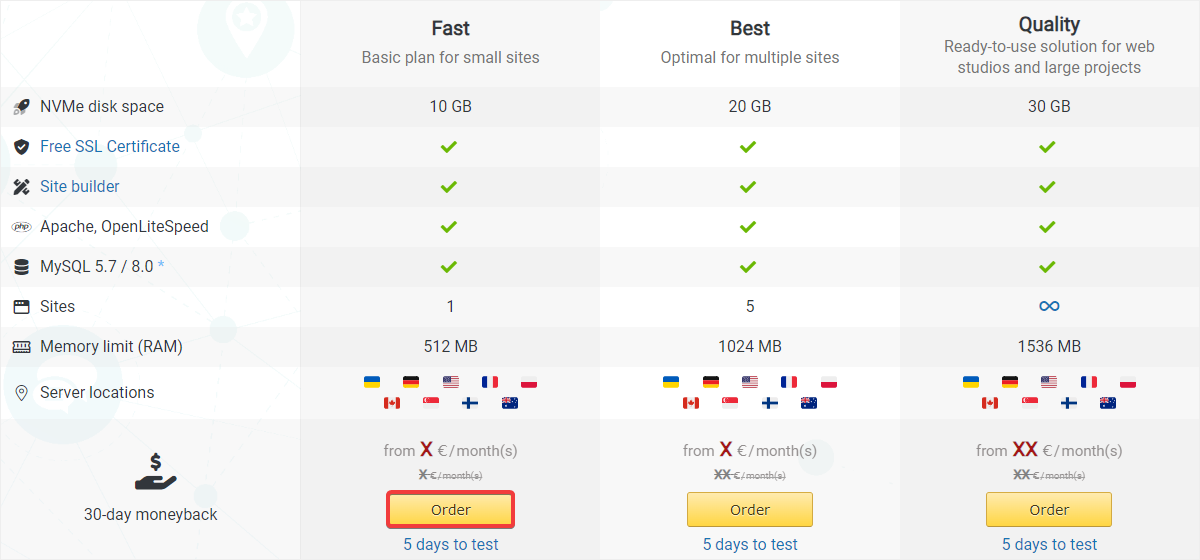Order the Best hosting plan
The height and width of the screenshot is (560, 1200).
tap(749, 510)
